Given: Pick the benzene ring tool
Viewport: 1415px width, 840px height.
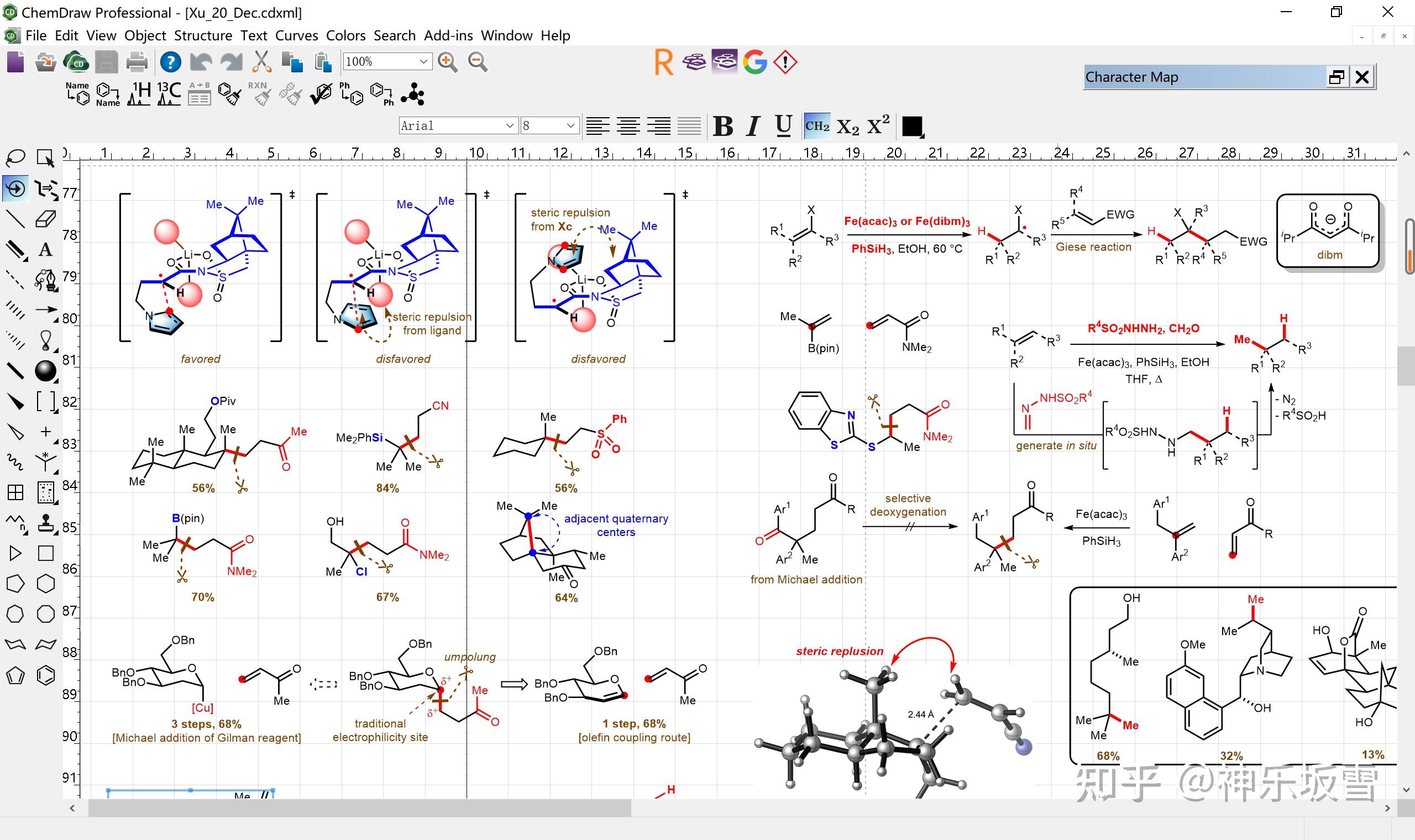Looking at the screenshot, I should [x=46, y=675].
